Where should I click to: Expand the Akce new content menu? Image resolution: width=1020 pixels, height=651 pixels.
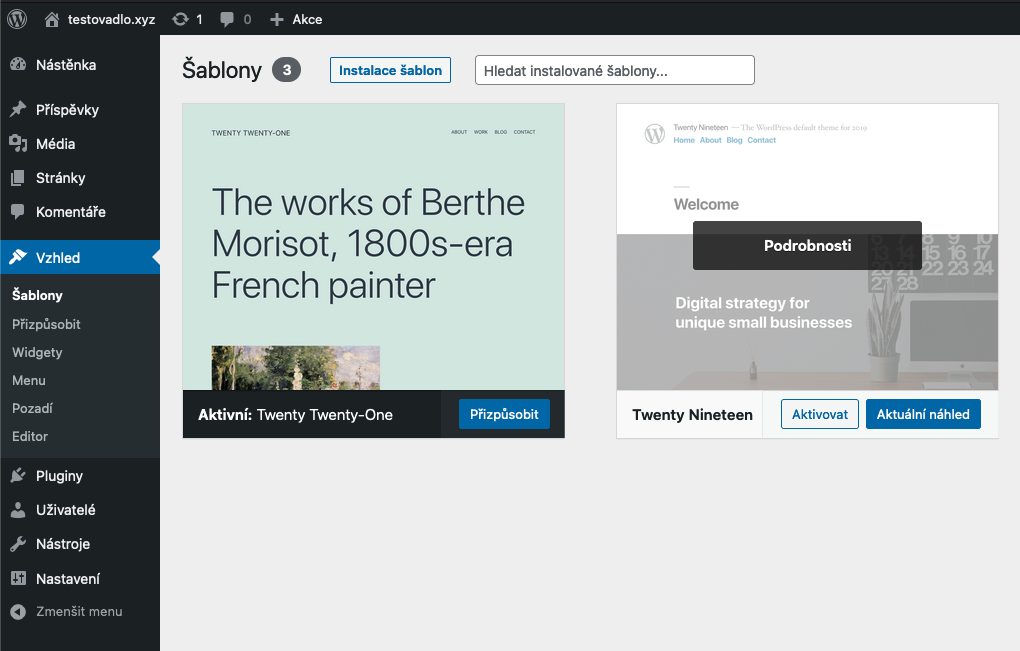click(296, 19)
